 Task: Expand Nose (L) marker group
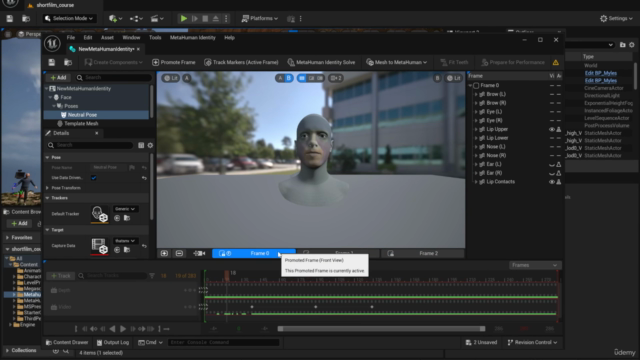pos(476,147)
